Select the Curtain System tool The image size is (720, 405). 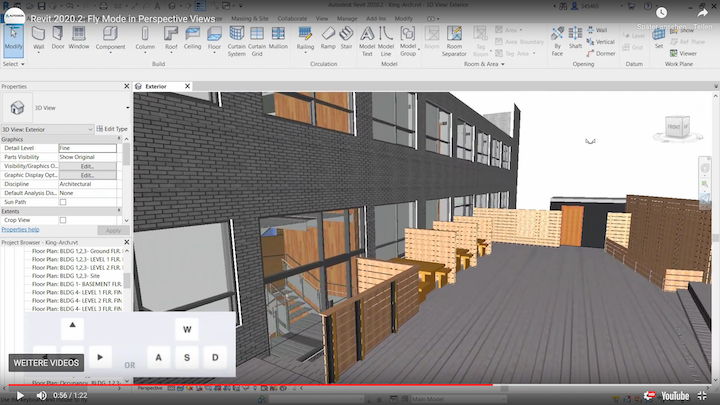click(236, 41)
